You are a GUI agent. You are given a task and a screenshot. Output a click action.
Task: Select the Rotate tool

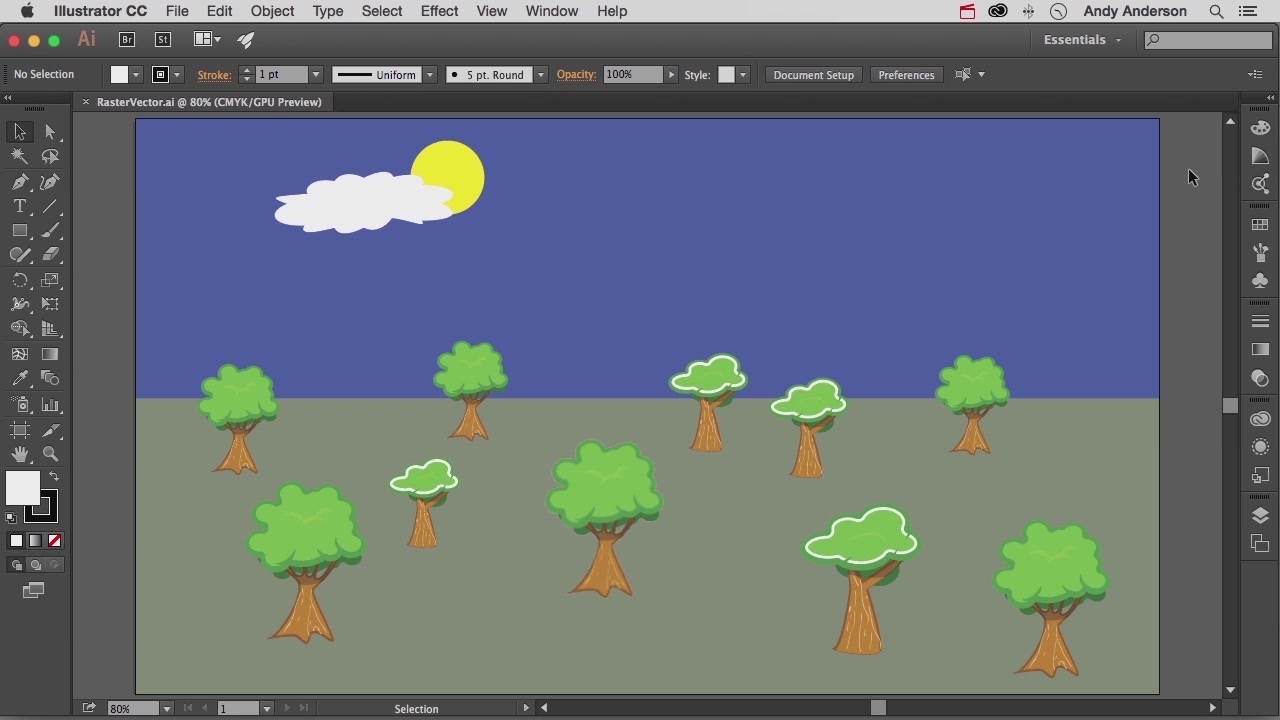pos(19,280)
